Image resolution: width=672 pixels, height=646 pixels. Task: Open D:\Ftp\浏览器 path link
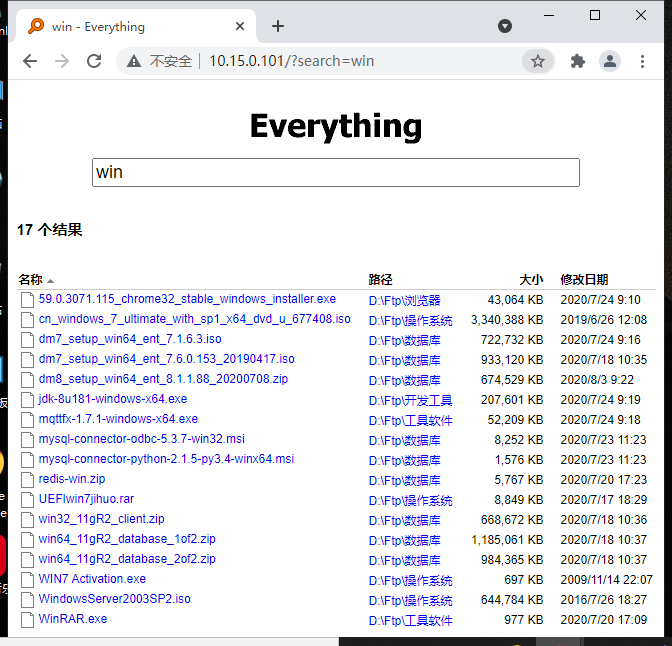coord(405,300)
